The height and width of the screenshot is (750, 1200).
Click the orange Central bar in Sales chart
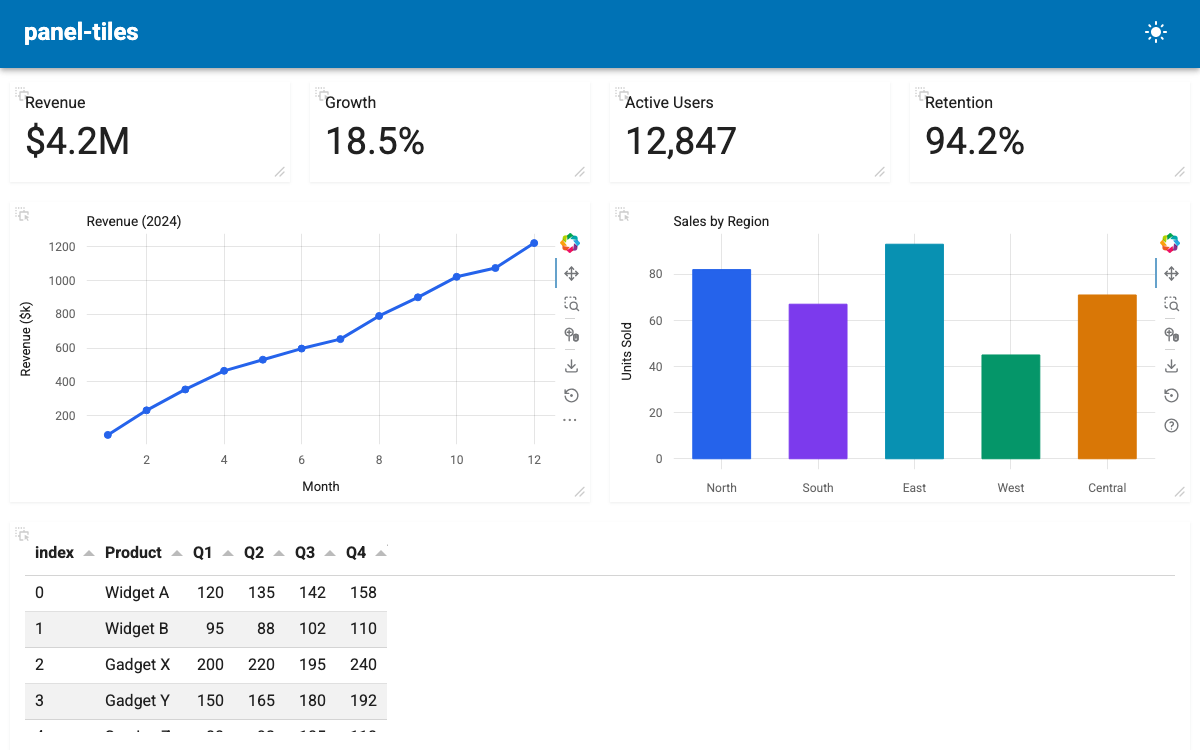[1107, 377]
